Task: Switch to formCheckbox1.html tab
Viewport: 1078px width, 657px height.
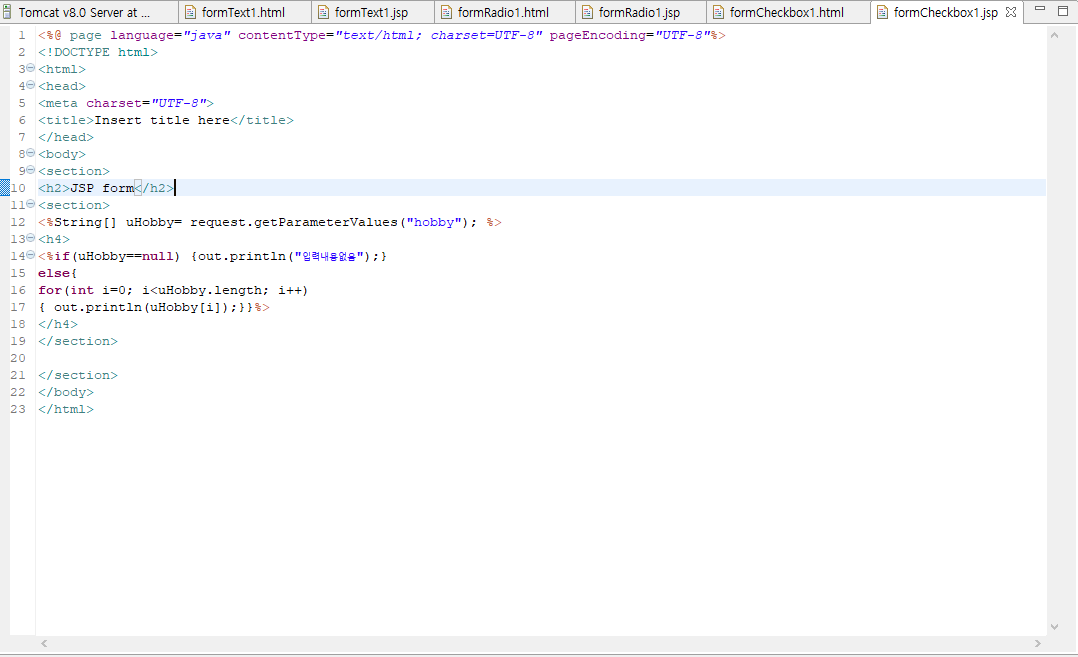Action: point(786,12)
